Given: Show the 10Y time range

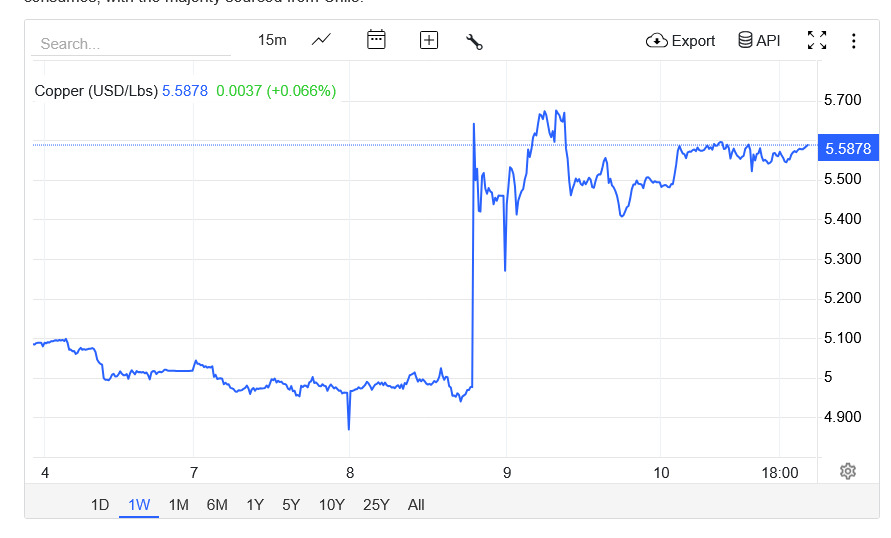Looking at the screenshot, I should point(332,505).
